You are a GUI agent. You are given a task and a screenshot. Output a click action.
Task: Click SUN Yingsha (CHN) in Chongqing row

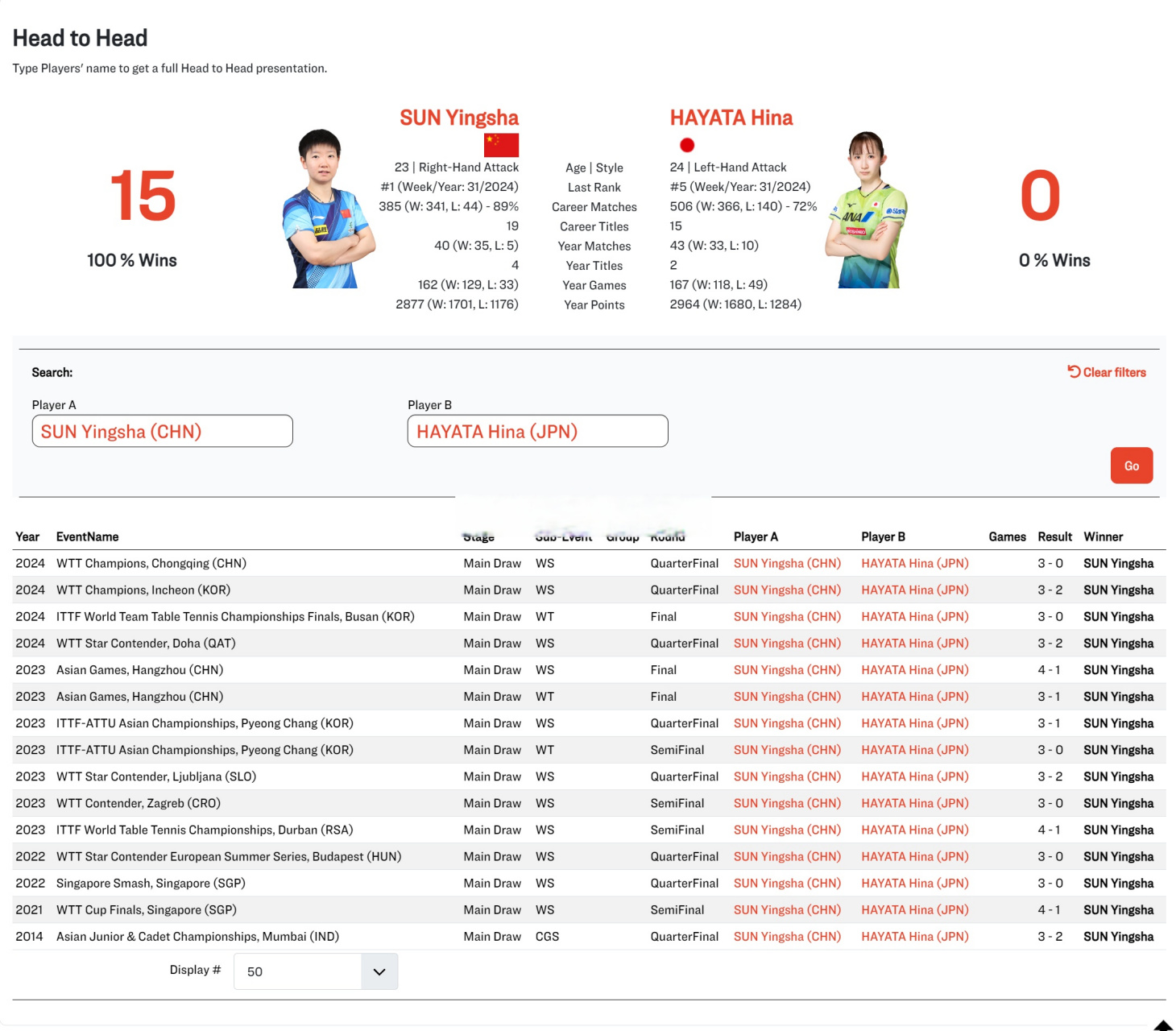tap(787, 563)
